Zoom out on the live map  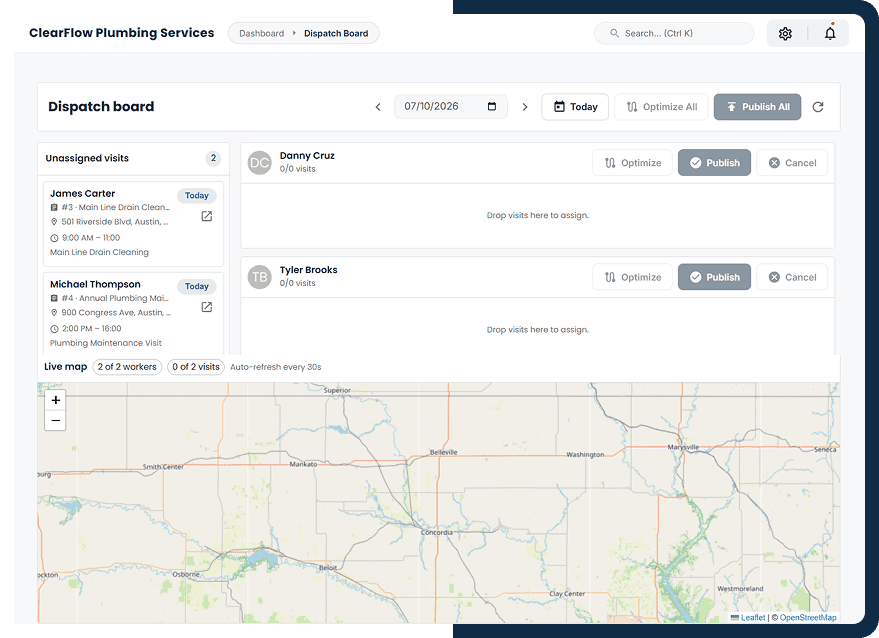pyautogui.click(x=55, y=420)
